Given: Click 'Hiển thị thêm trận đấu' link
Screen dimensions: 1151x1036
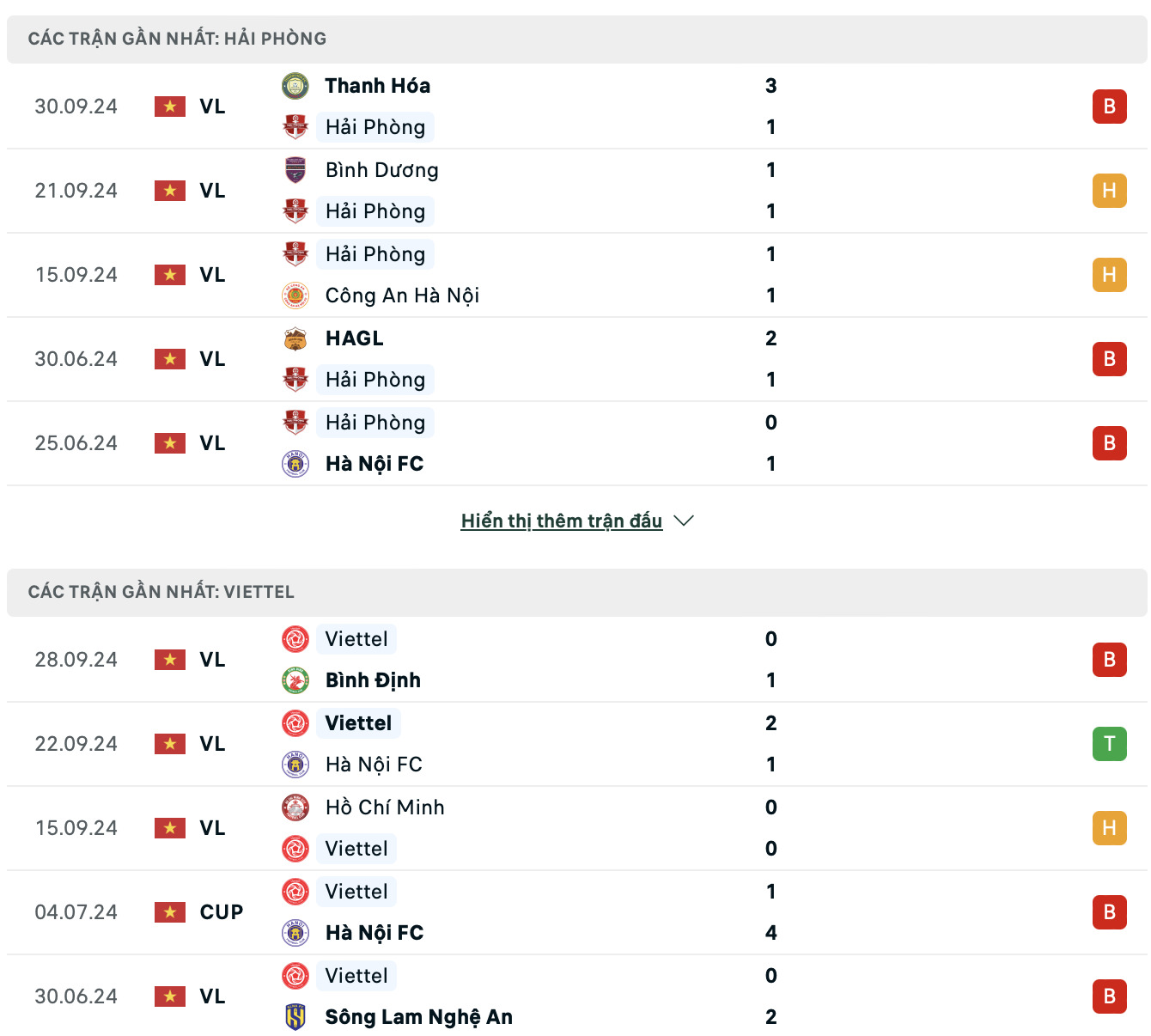Looking at the screenshot, I should (x=561, y=521).
